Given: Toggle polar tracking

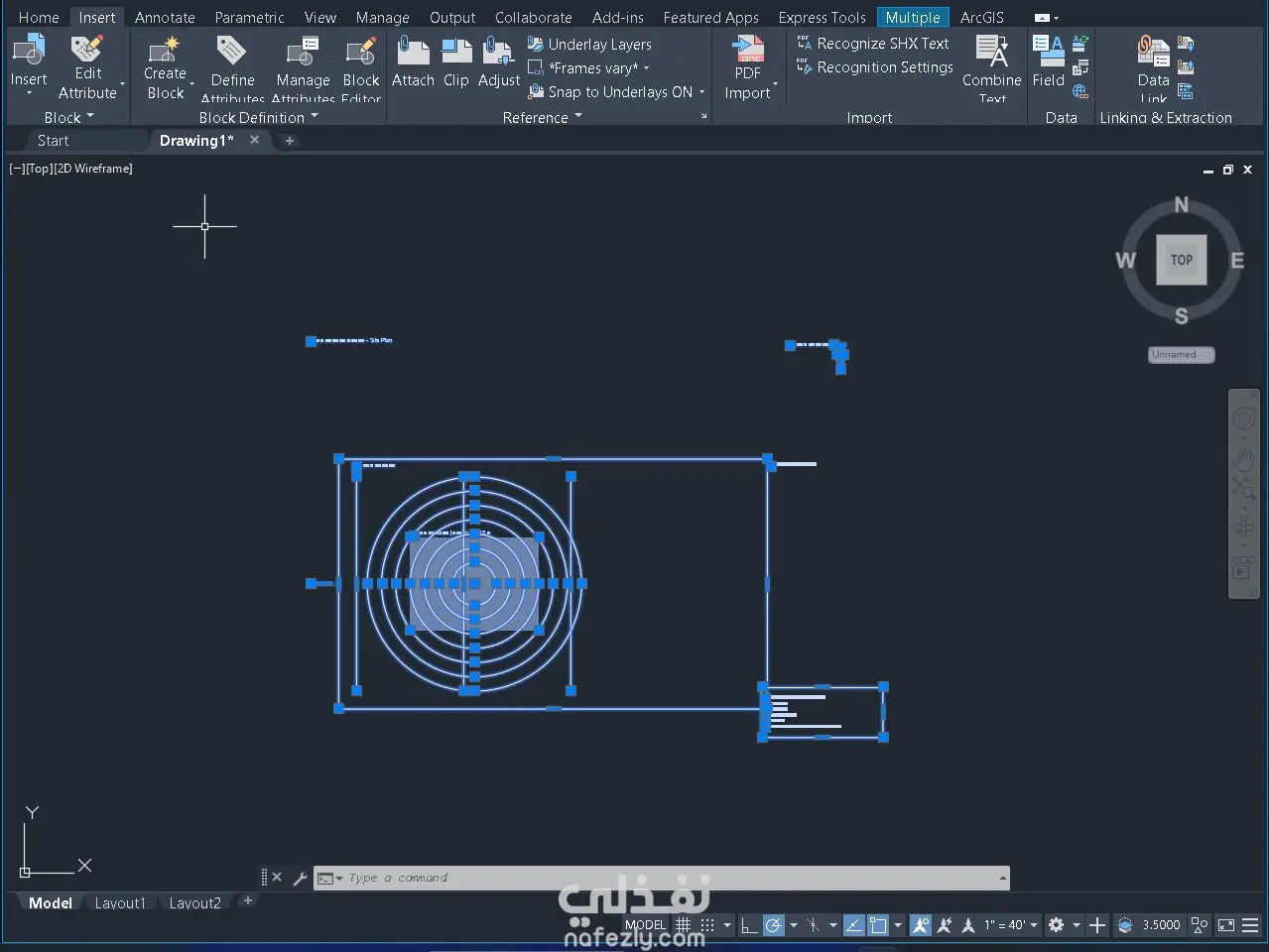Looking at the screenshot, I should coord(774,925).
